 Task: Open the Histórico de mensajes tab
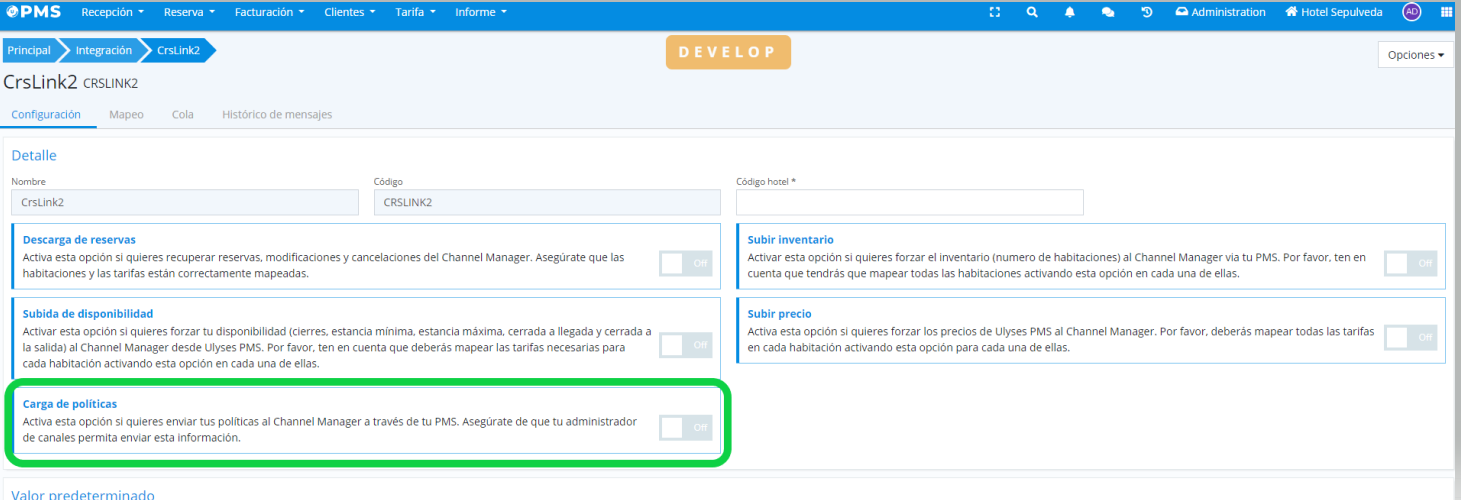277,114
